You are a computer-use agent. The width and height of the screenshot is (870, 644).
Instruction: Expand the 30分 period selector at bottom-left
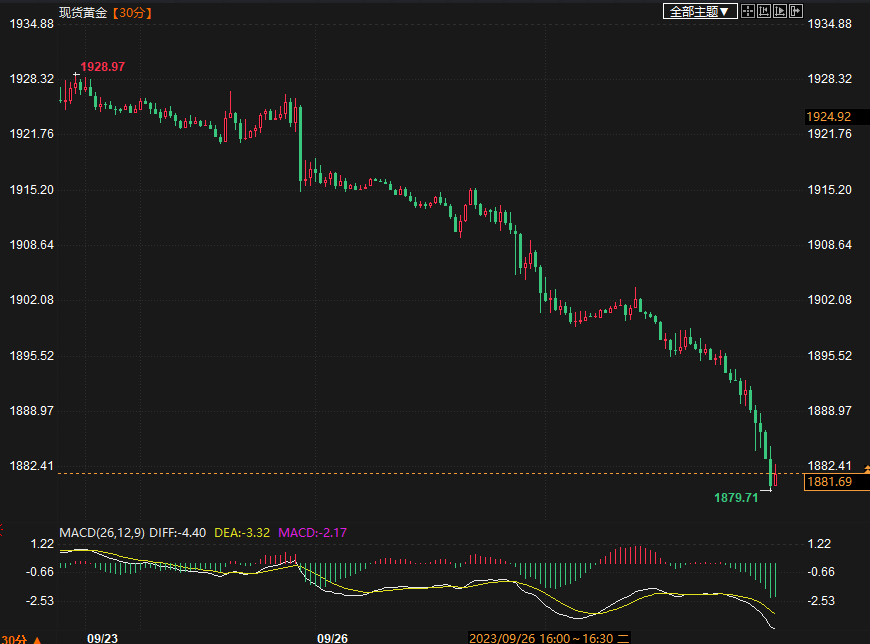pos(20,638)
